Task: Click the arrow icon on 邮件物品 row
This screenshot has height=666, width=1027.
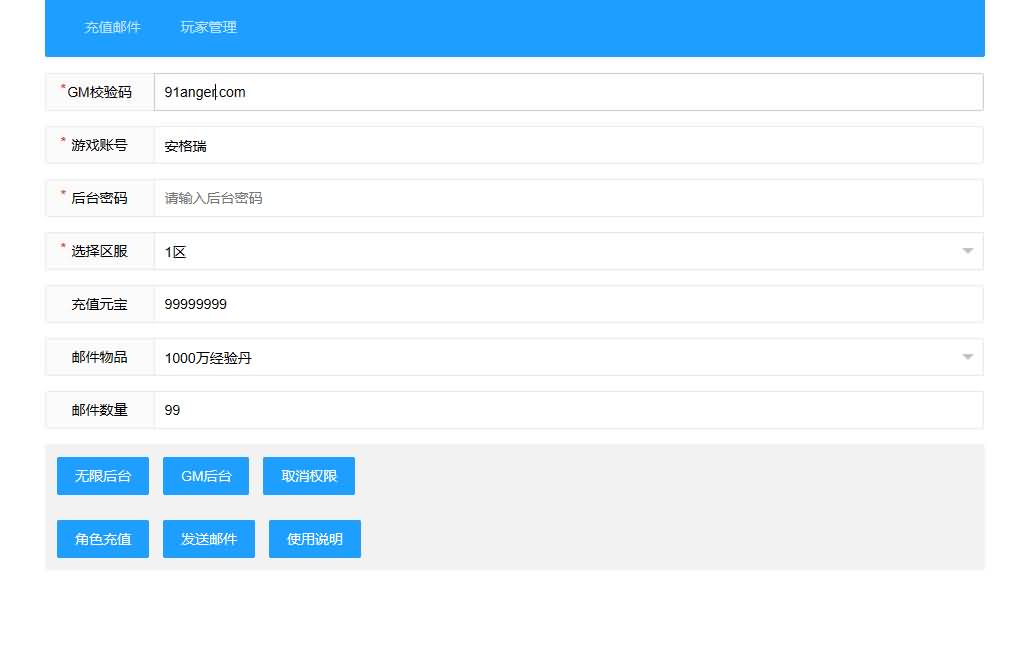Action: tap(967, 357)
